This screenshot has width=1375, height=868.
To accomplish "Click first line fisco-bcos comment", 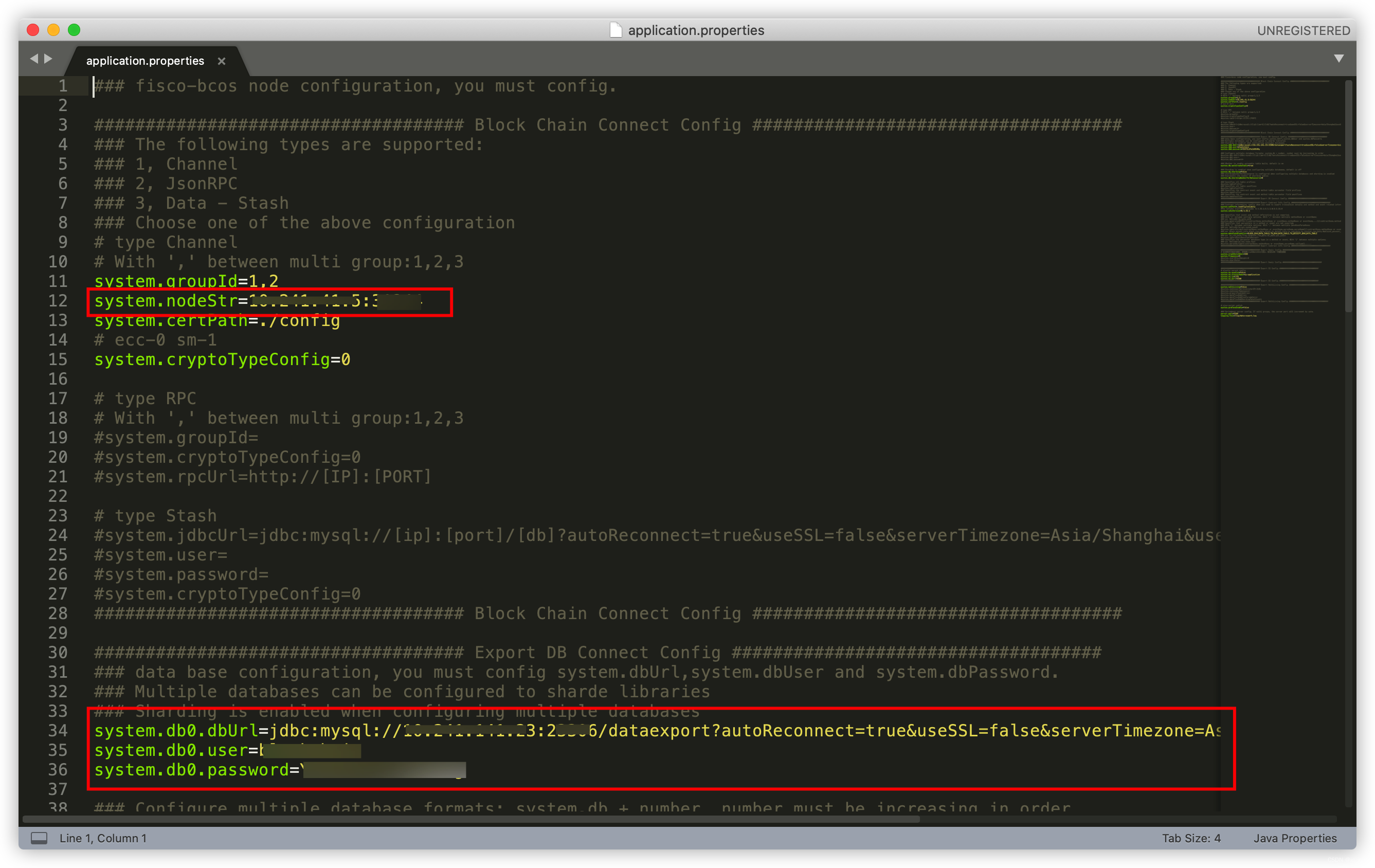I will (355, 86).
